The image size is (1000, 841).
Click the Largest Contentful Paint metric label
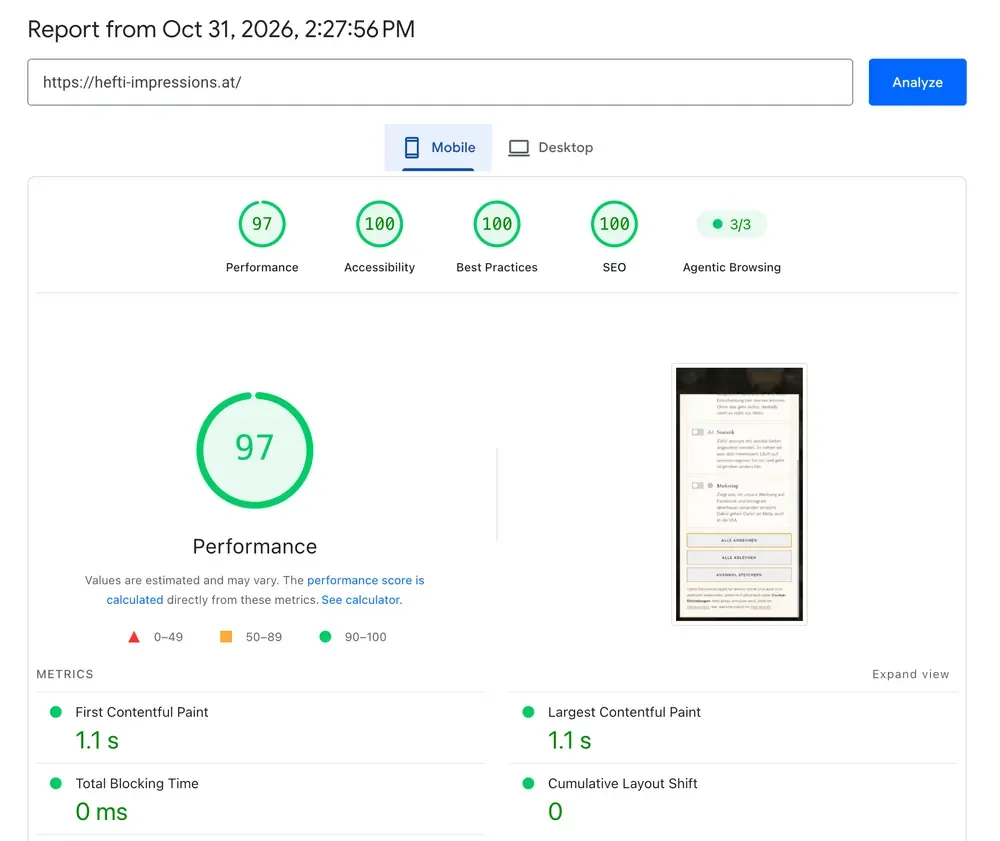624,712
